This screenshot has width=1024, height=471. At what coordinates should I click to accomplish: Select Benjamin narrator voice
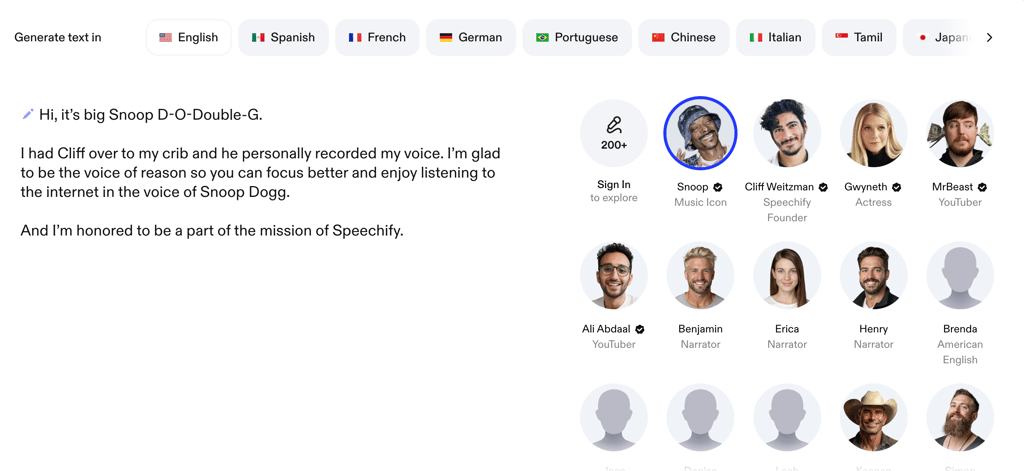[700, 276]
